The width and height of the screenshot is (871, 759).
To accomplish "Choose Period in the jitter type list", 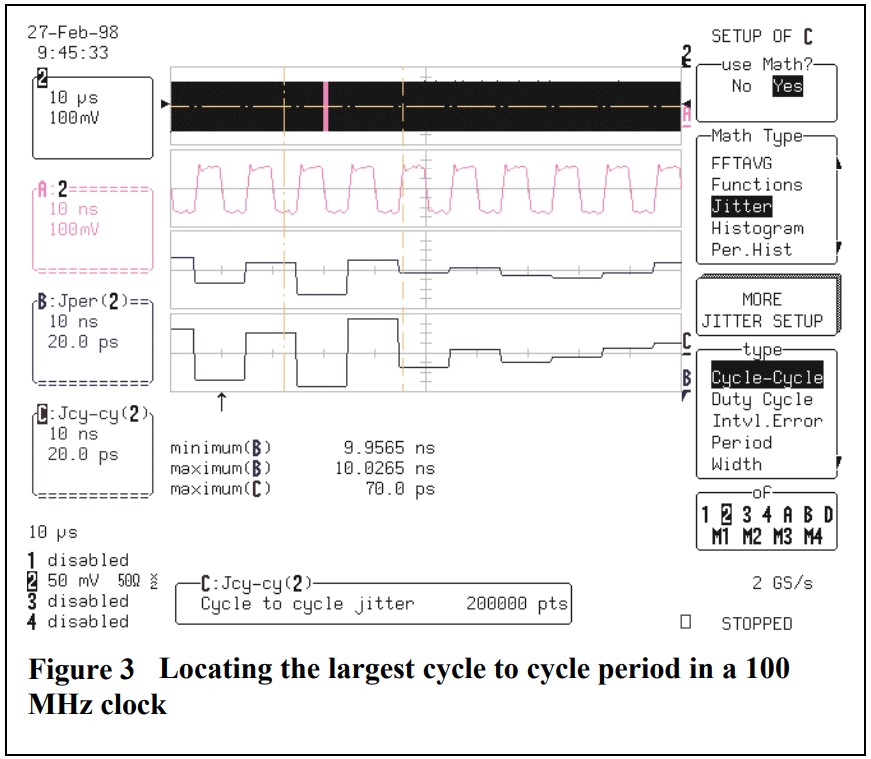I will 741,442.
